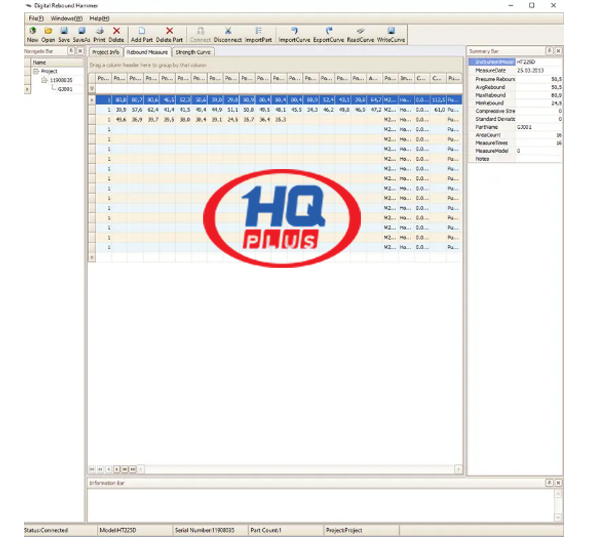Click the Notes field in the Summary Bar
The height and width of the screenshot is (540, 600).
coord(539,159)
